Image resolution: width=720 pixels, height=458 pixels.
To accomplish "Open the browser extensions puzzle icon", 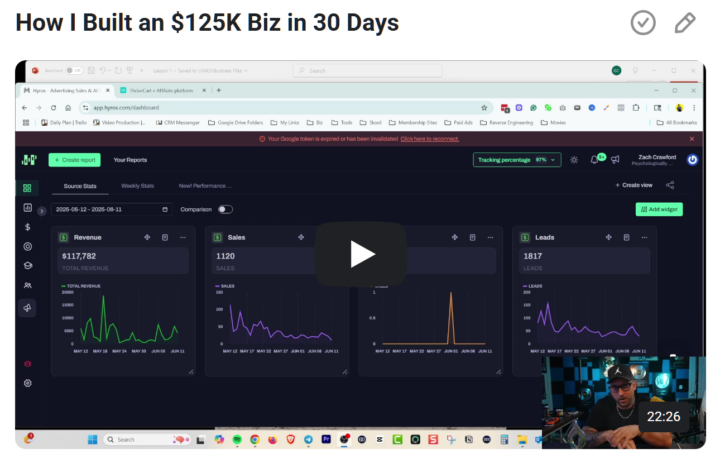I will click(636, 108).
